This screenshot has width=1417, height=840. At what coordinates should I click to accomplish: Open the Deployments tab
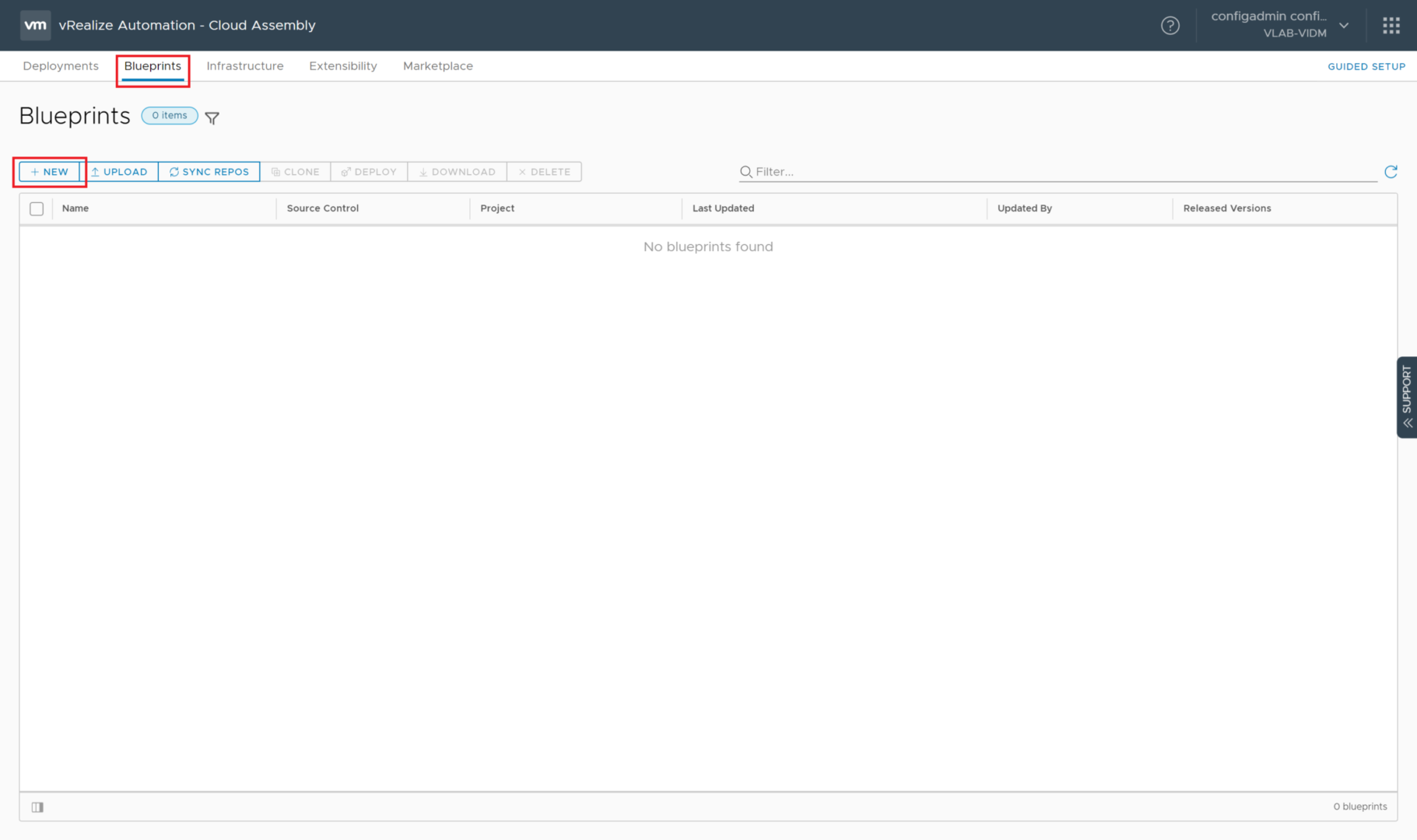(x=61, y=66)
